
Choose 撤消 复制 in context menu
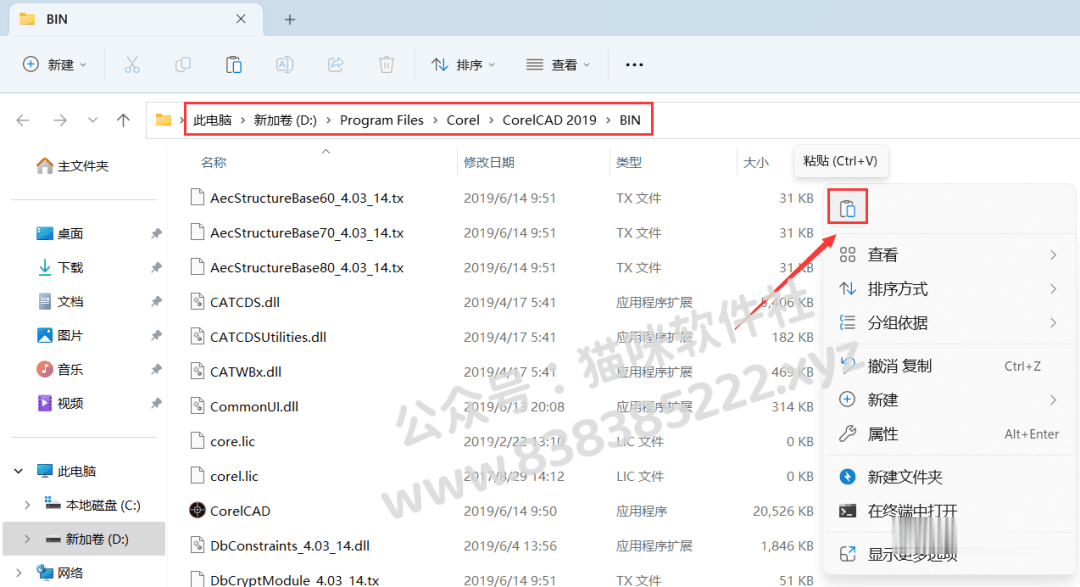(x=948, y=366)
